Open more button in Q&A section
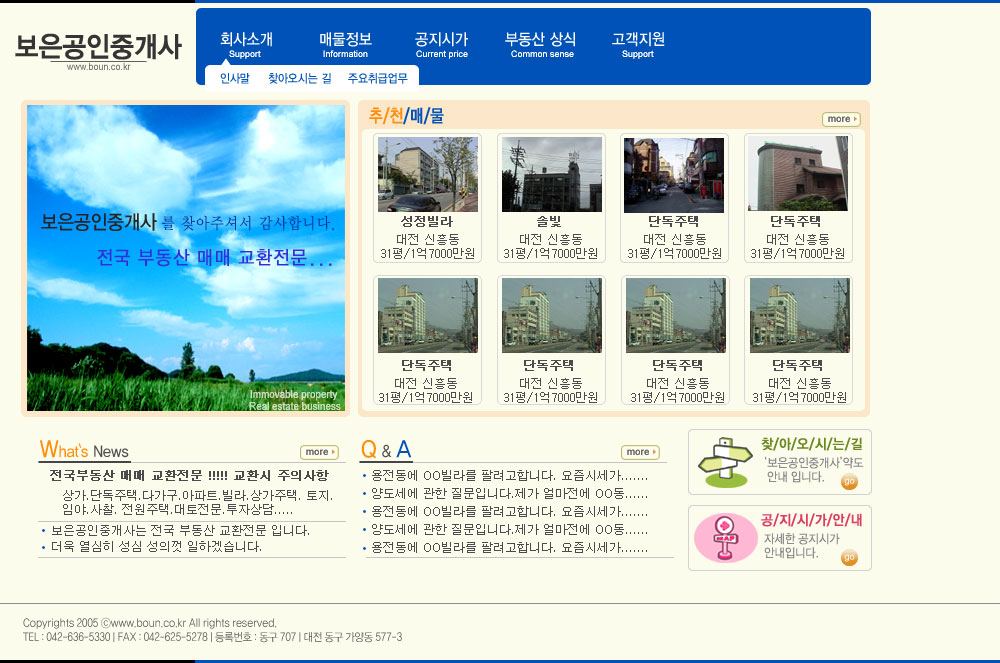Image resolution: width=1000 pixels, height=663 pixels. (639, 452)
